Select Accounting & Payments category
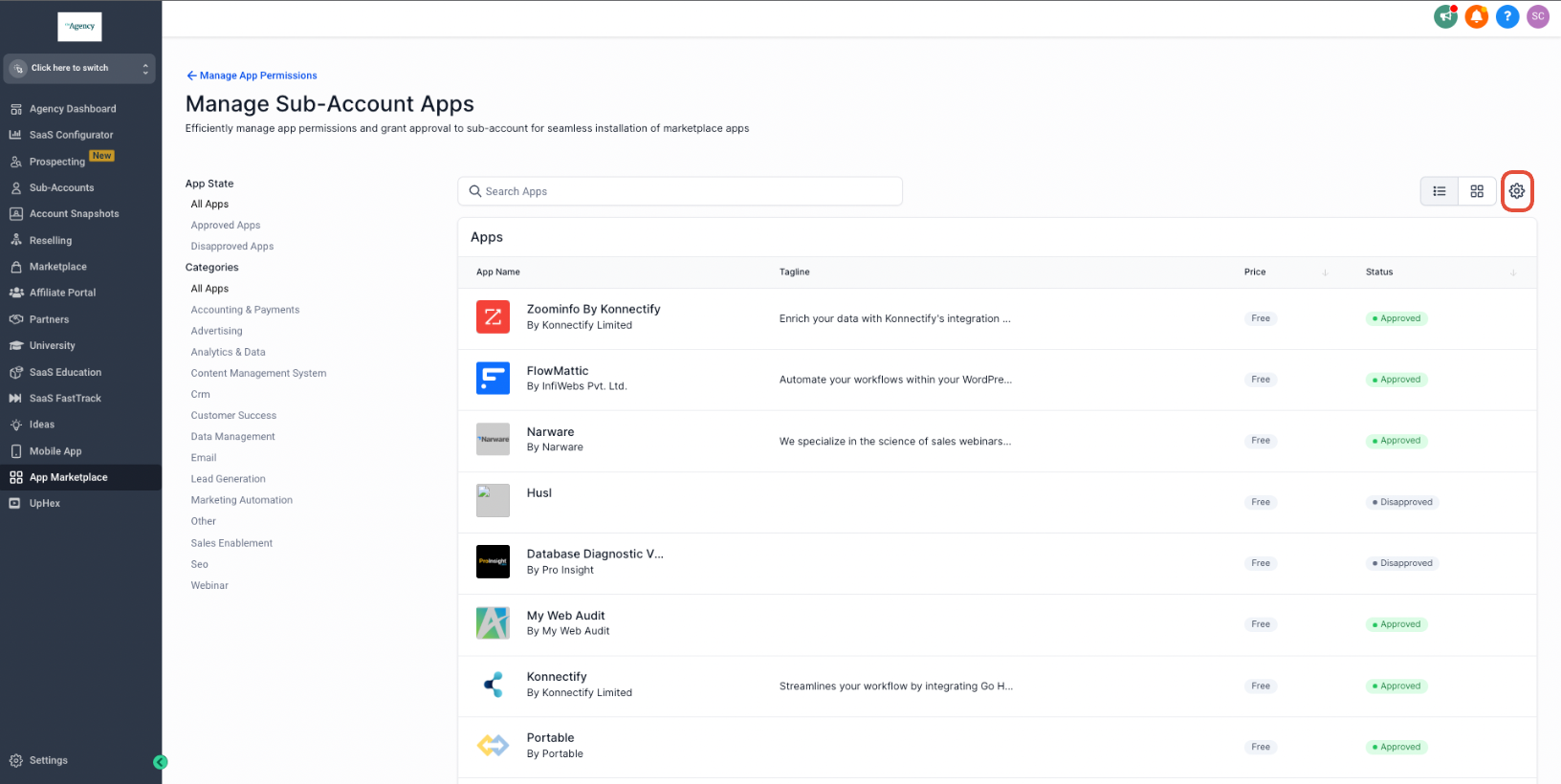Viewport: 1561px width, 784px height. [x=245, y=310]
